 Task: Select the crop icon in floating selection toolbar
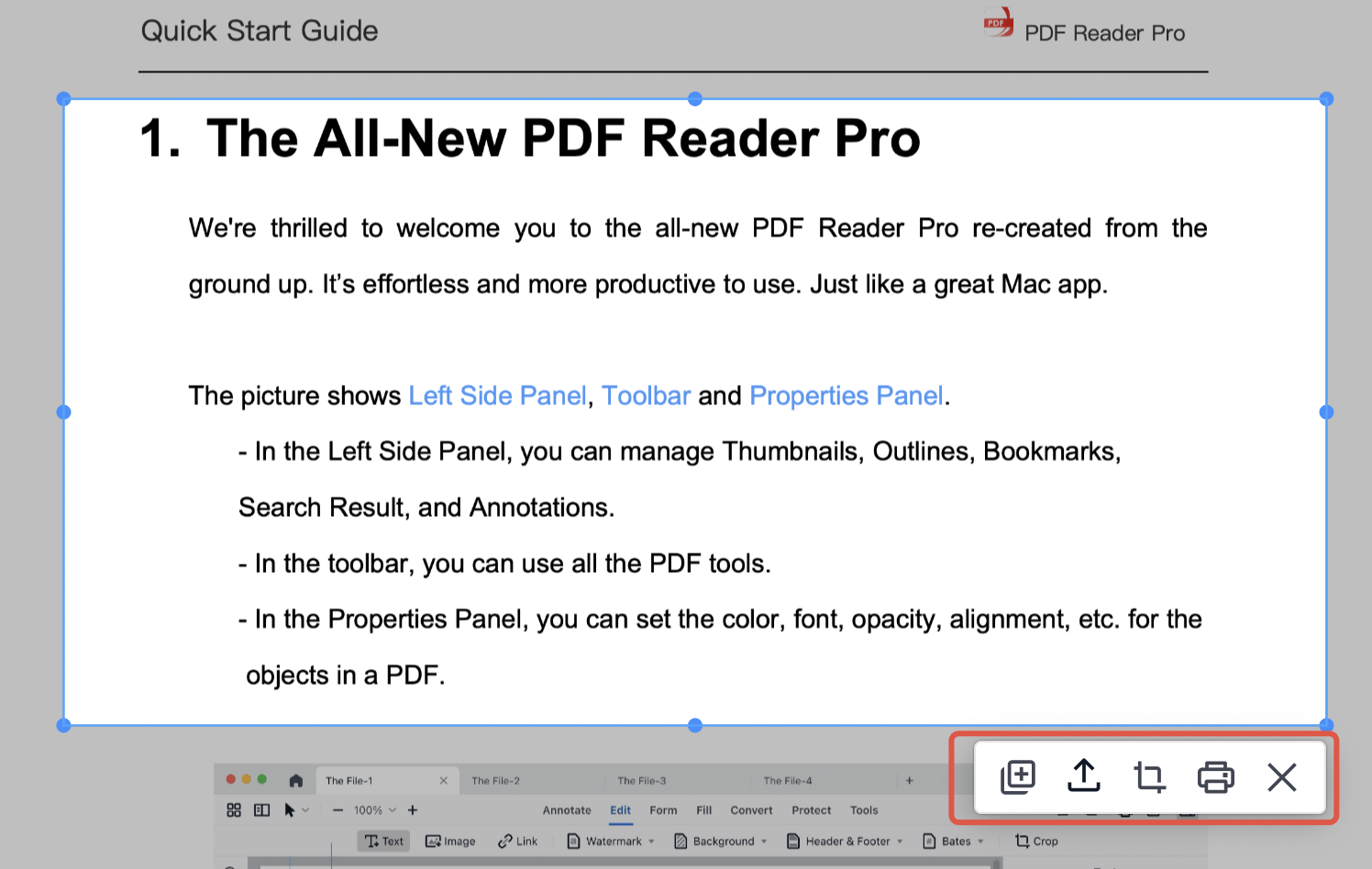tap(1149, 776)
